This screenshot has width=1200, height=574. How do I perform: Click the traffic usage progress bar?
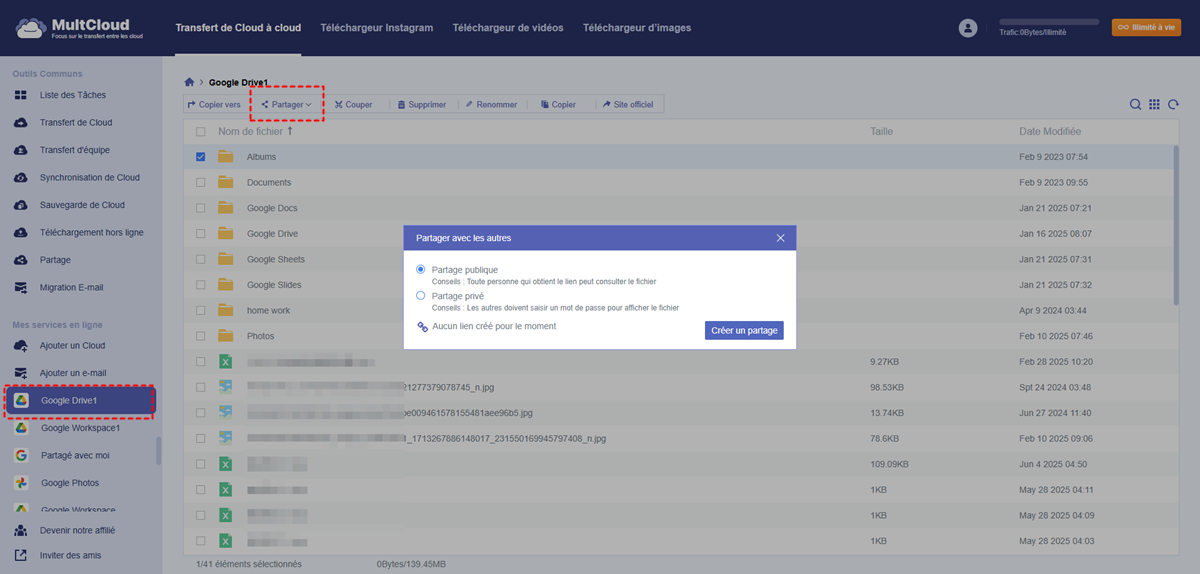click(1049, 21)
